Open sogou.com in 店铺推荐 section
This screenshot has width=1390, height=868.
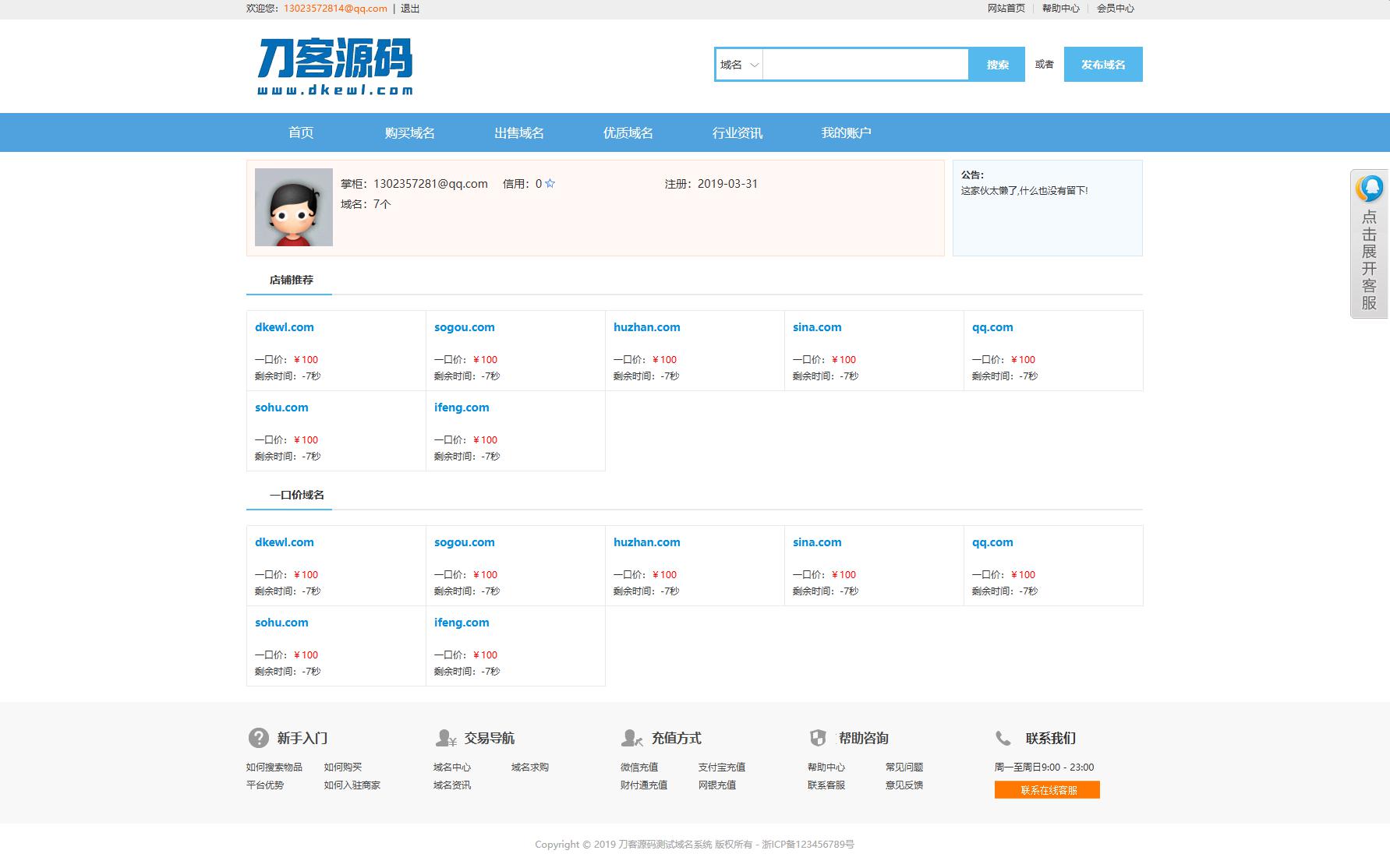(x=465, y=327)
